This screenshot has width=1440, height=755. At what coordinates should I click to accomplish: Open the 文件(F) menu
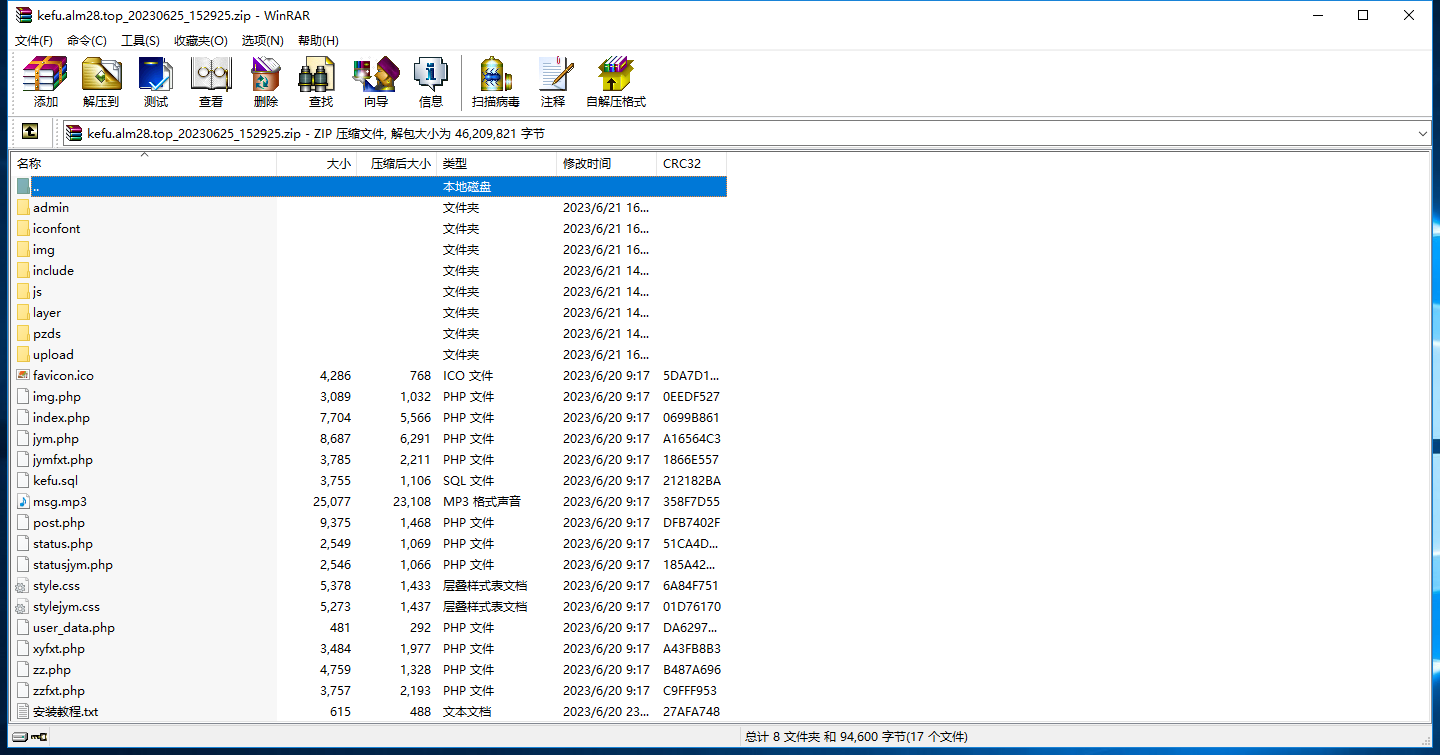click(x=34, y=40)
